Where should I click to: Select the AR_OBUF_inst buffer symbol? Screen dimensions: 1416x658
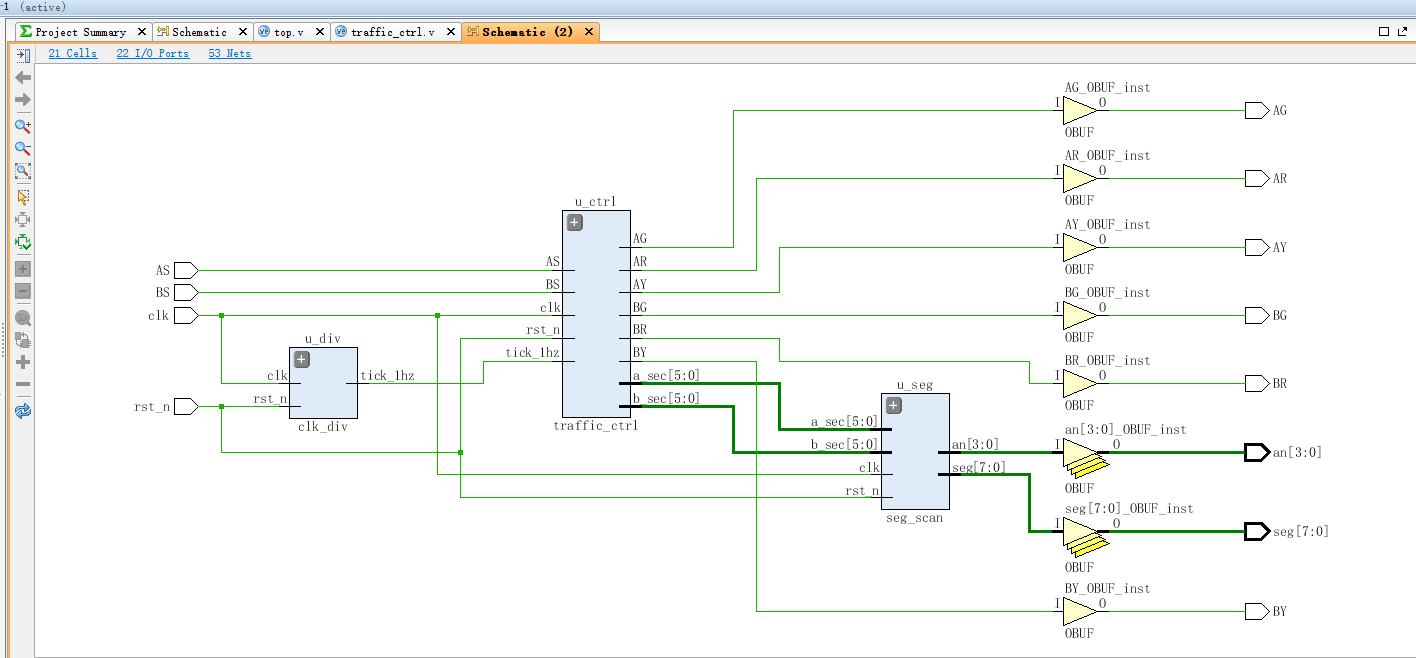[1079, 178]
